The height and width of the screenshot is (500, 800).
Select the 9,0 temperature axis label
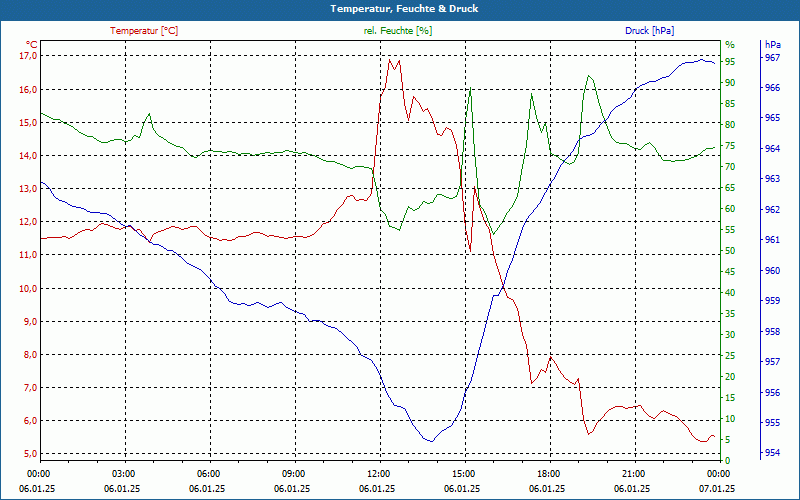pos(31,321)
